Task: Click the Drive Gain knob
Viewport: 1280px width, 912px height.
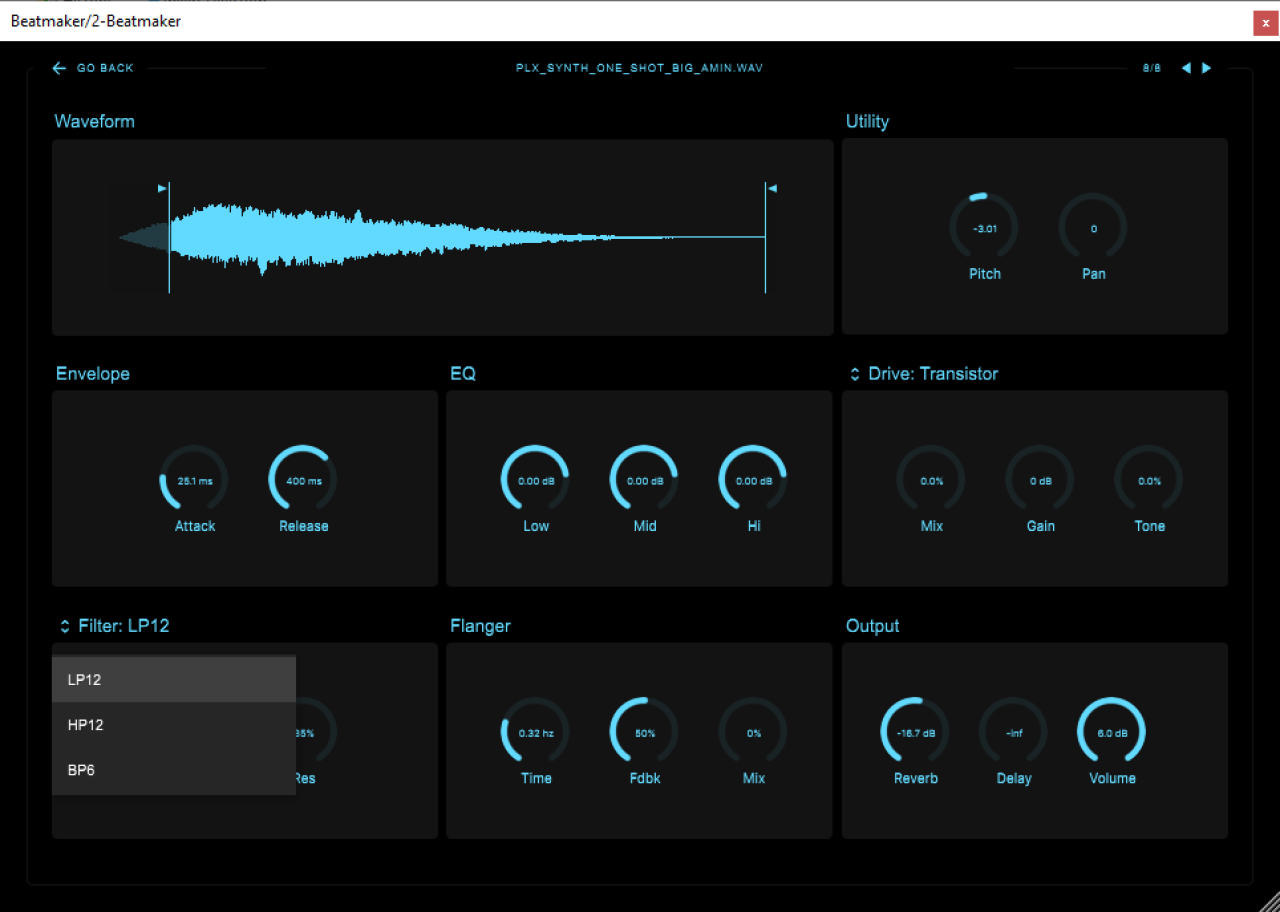Action: tap(1040, 480)
